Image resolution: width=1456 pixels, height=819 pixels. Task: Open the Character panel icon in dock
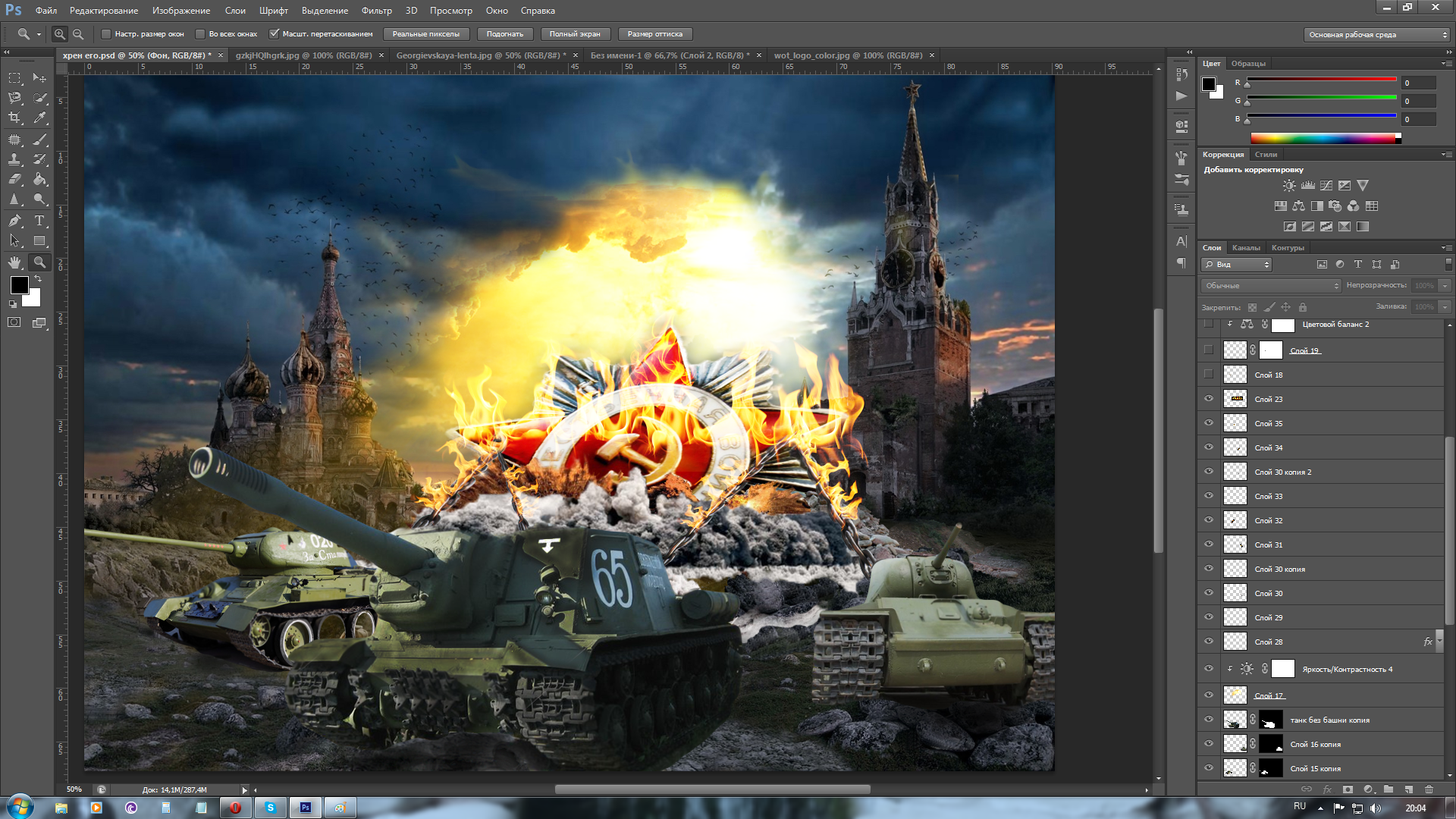click(1181, 241)
